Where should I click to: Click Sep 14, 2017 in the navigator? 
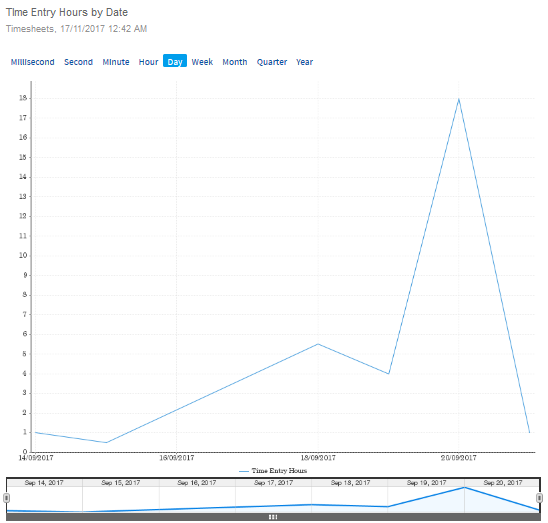click(x=44, y=482)
